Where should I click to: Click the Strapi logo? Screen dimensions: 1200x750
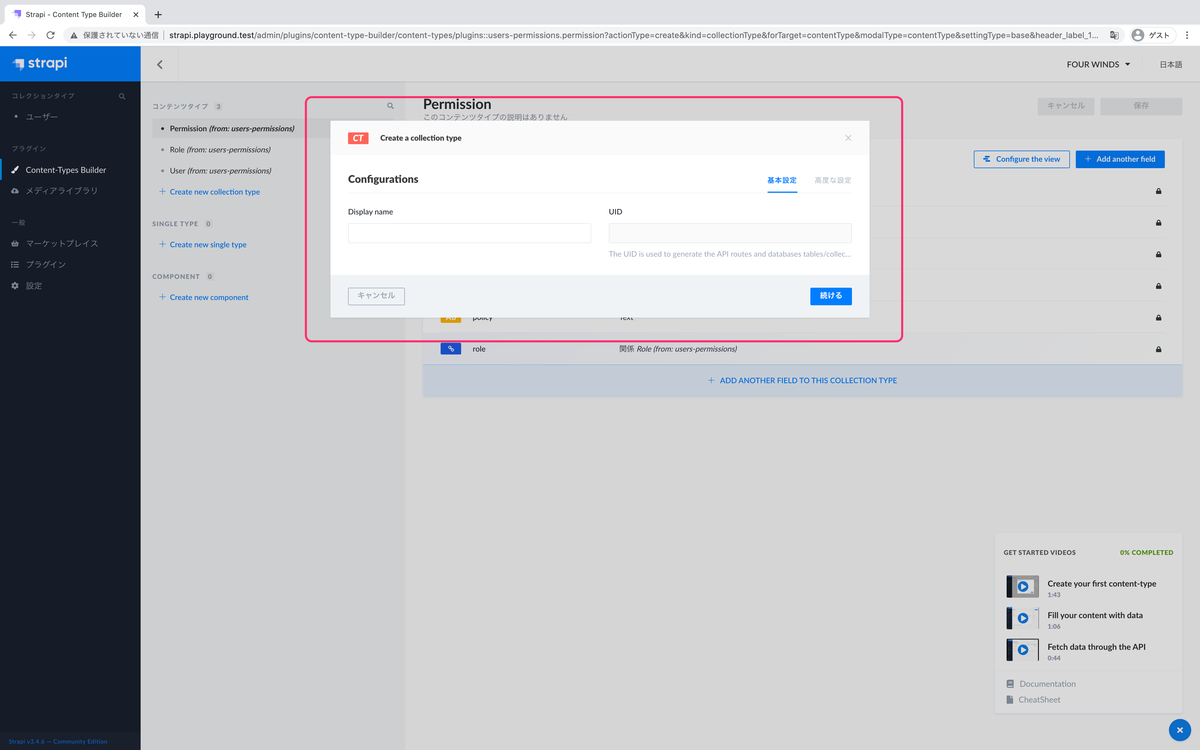tap(40, 64)
